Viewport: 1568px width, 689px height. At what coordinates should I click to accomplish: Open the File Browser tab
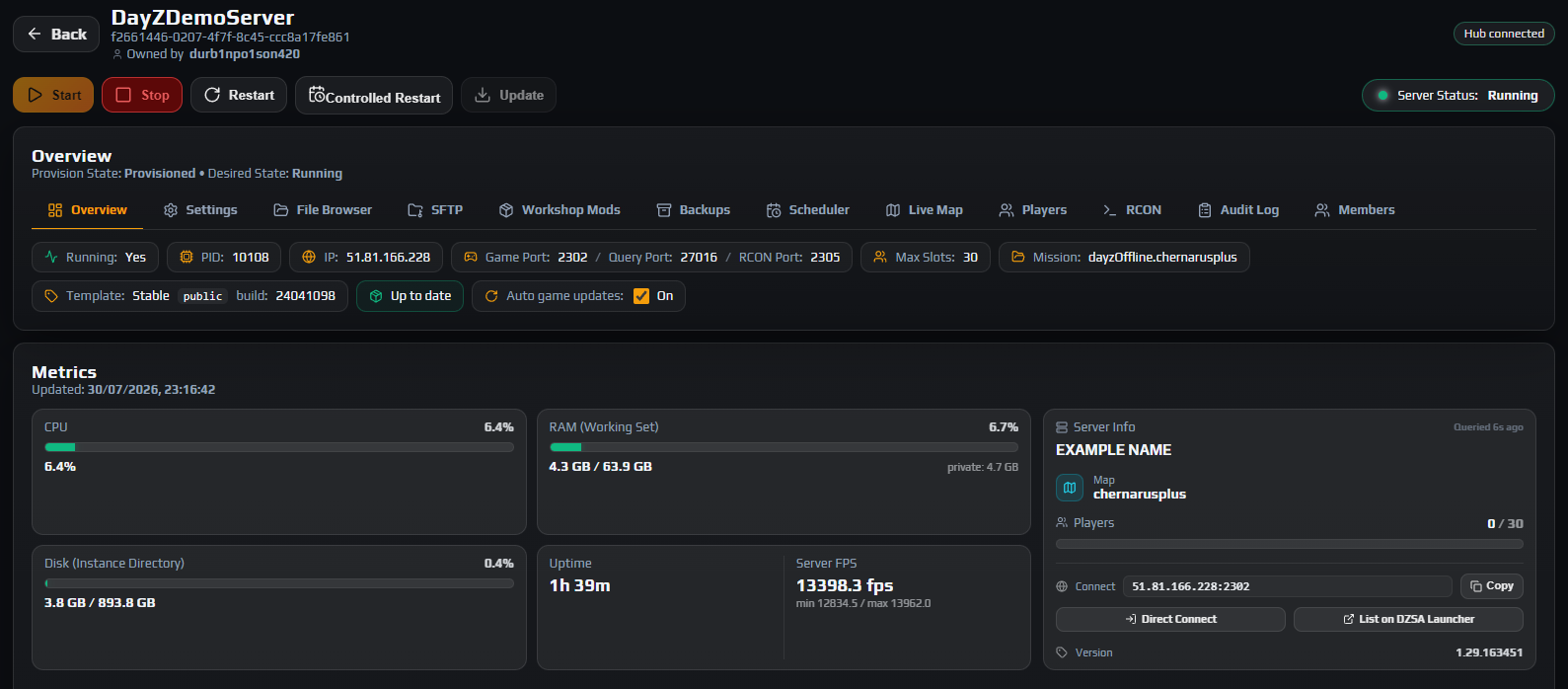tap(323, 210)
